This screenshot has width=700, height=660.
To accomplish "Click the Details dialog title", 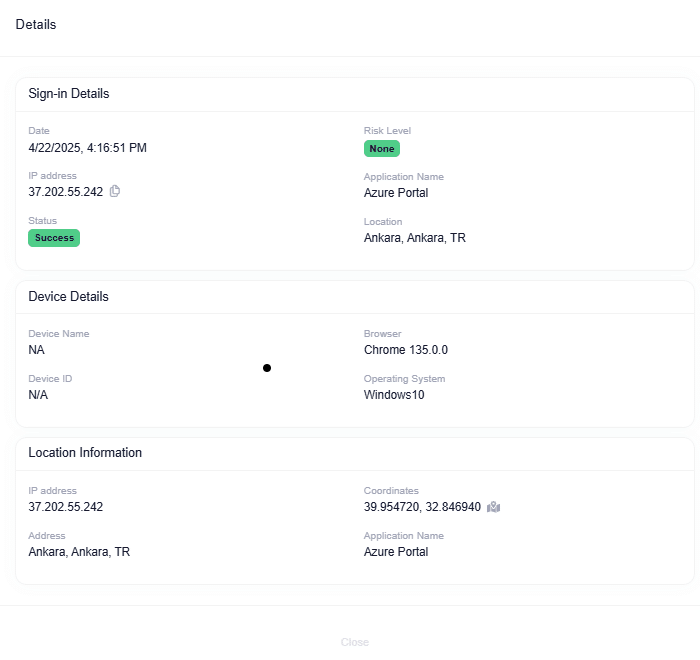I will 36,24.
